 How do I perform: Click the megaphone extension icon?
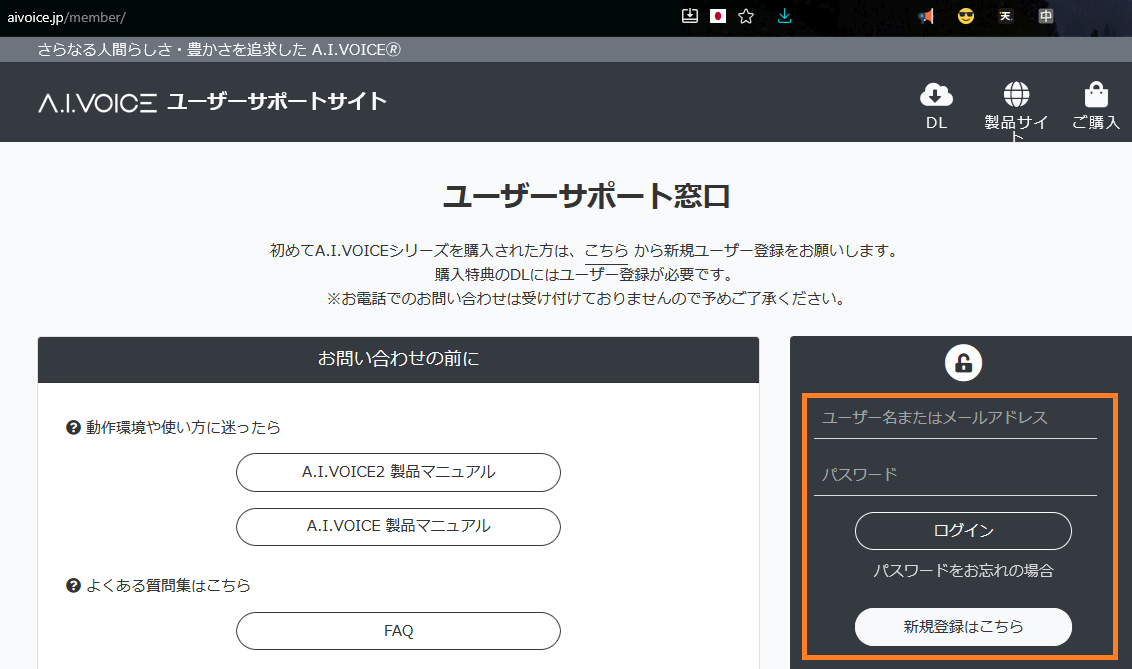926,16
